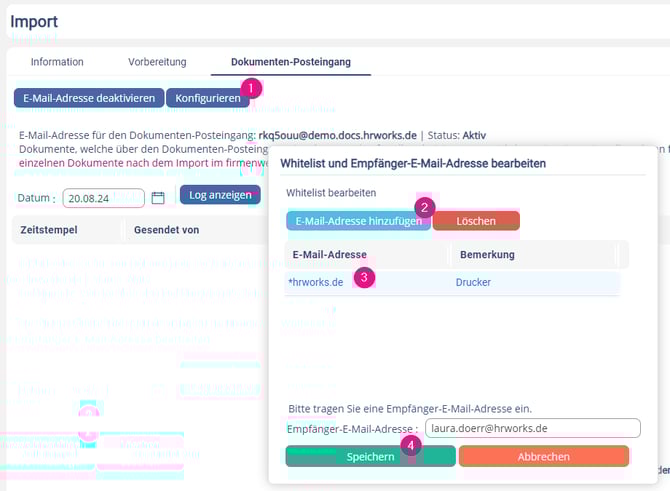Switch to the Information tab

[57, 62]
